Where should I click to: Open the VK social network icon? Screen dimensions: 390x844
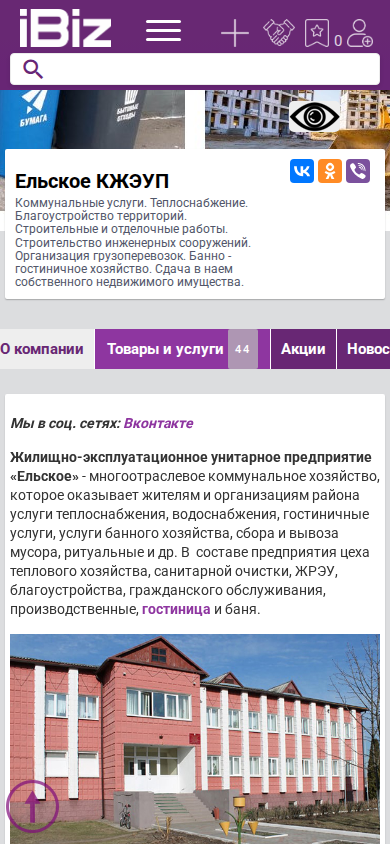[x=302, y=171]
